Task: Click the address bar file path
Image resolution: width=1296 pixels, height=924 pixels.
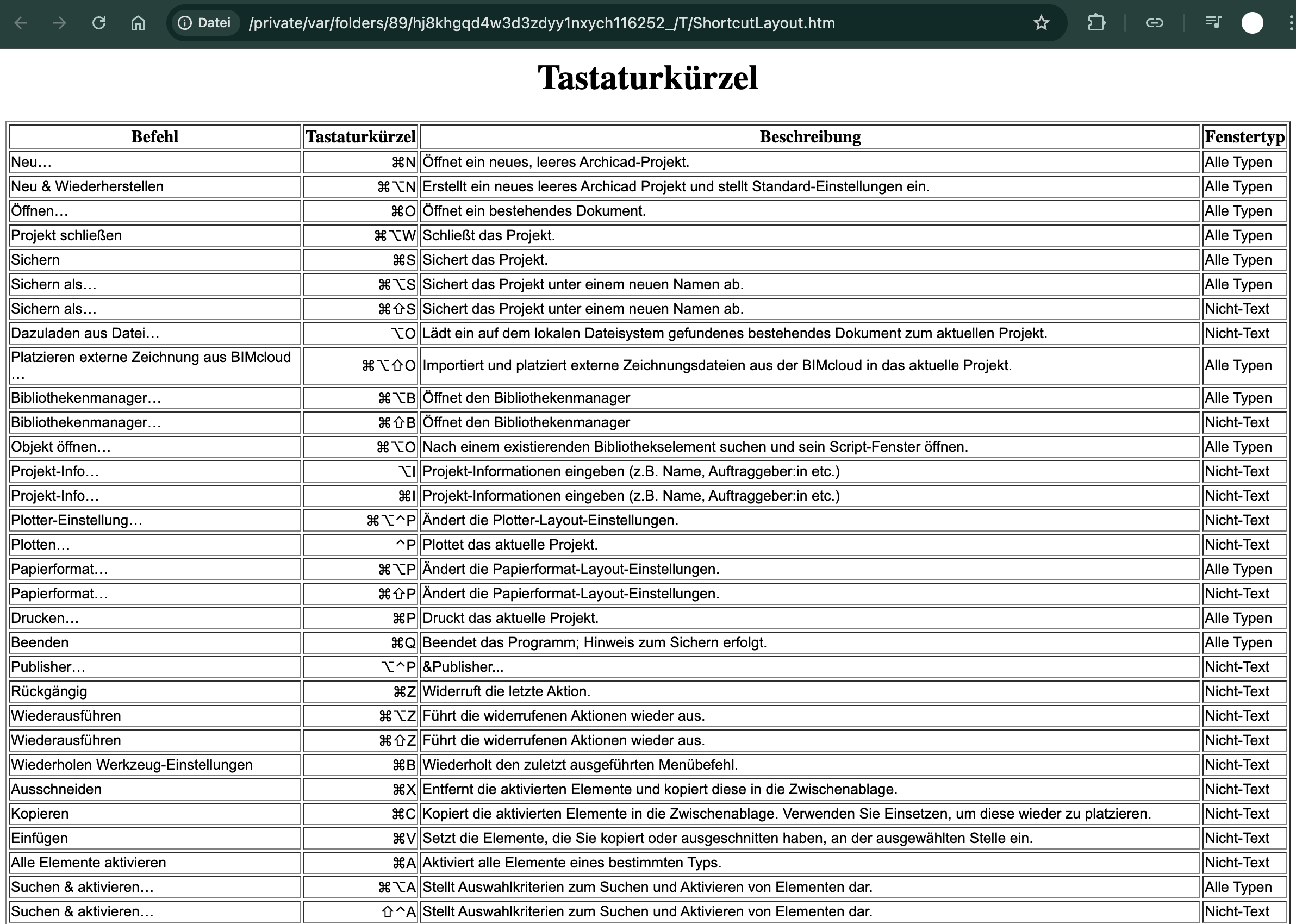Action: [x=541, y=23]
